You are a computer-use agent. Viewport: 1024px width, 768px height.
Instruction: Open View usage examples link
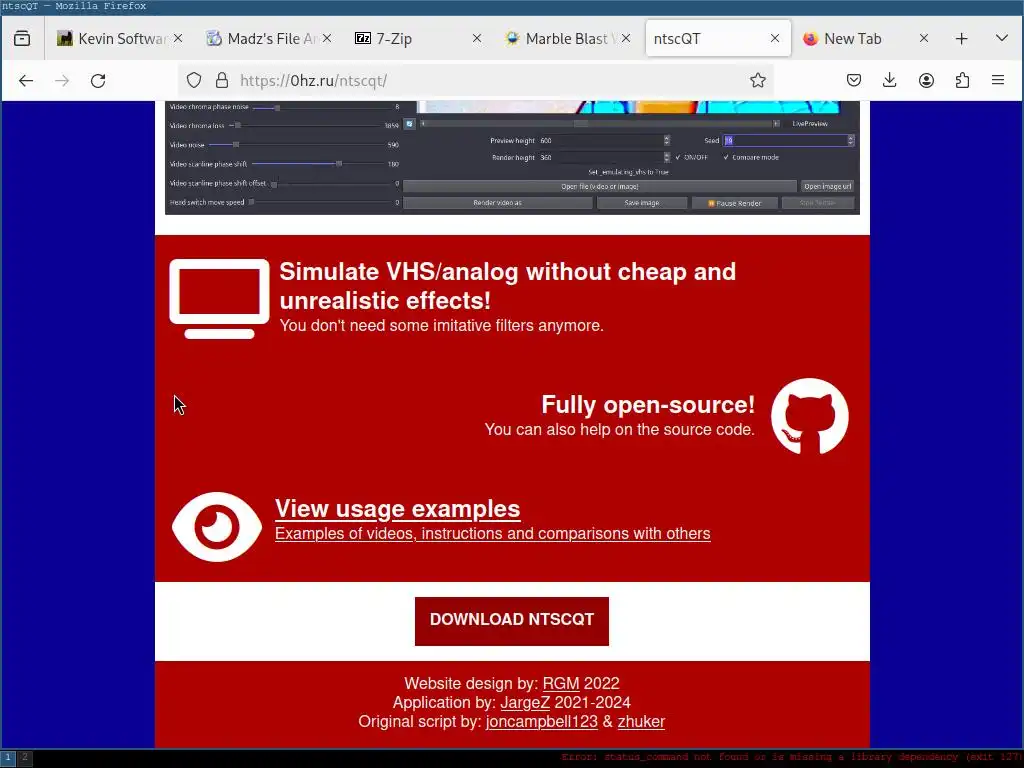coord(397,509)
